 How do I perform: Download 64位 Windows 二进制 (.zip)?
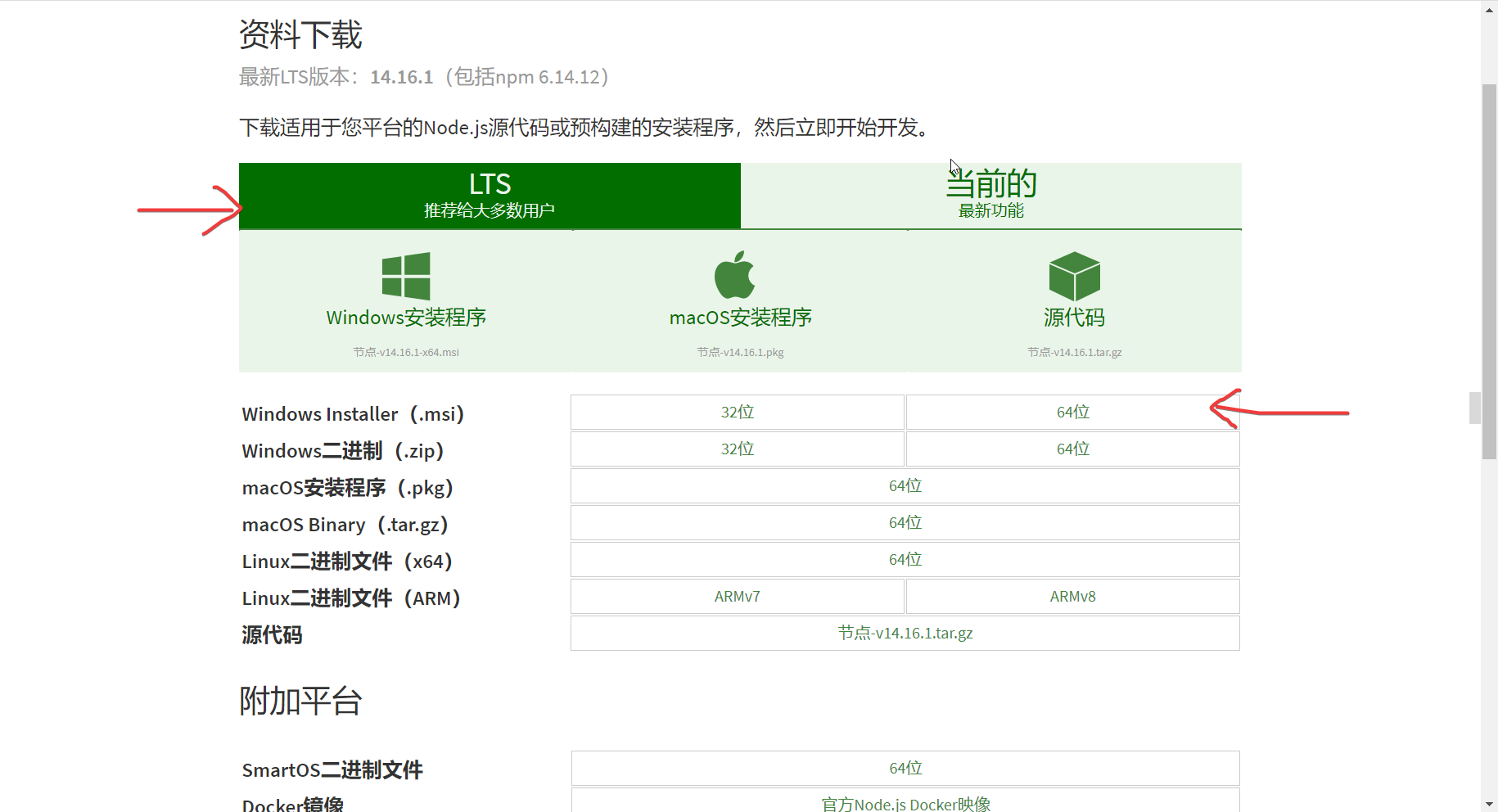click(x=1072, y=449)
